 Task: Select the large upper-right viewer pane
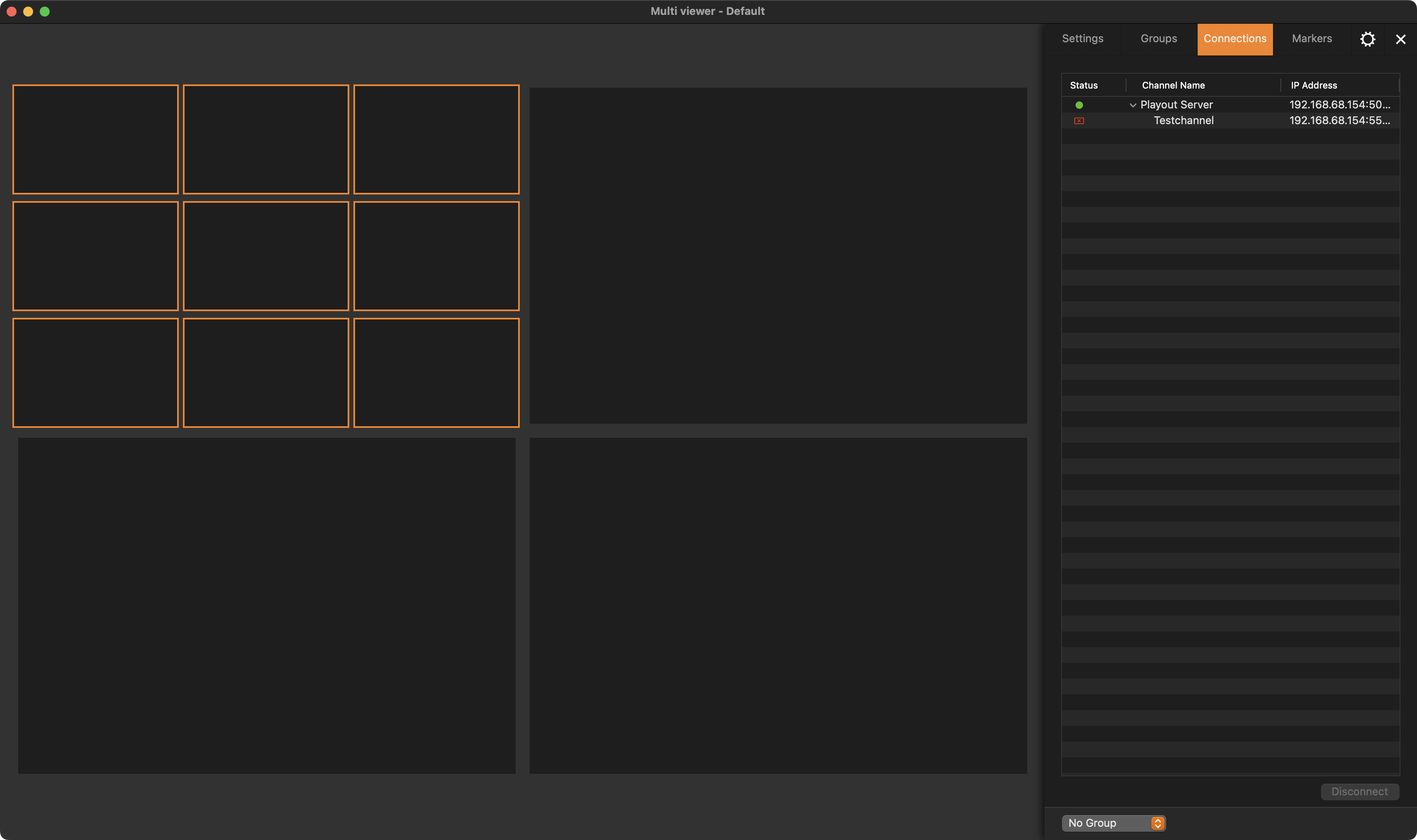pyautogui.click(x=778, y=255)
